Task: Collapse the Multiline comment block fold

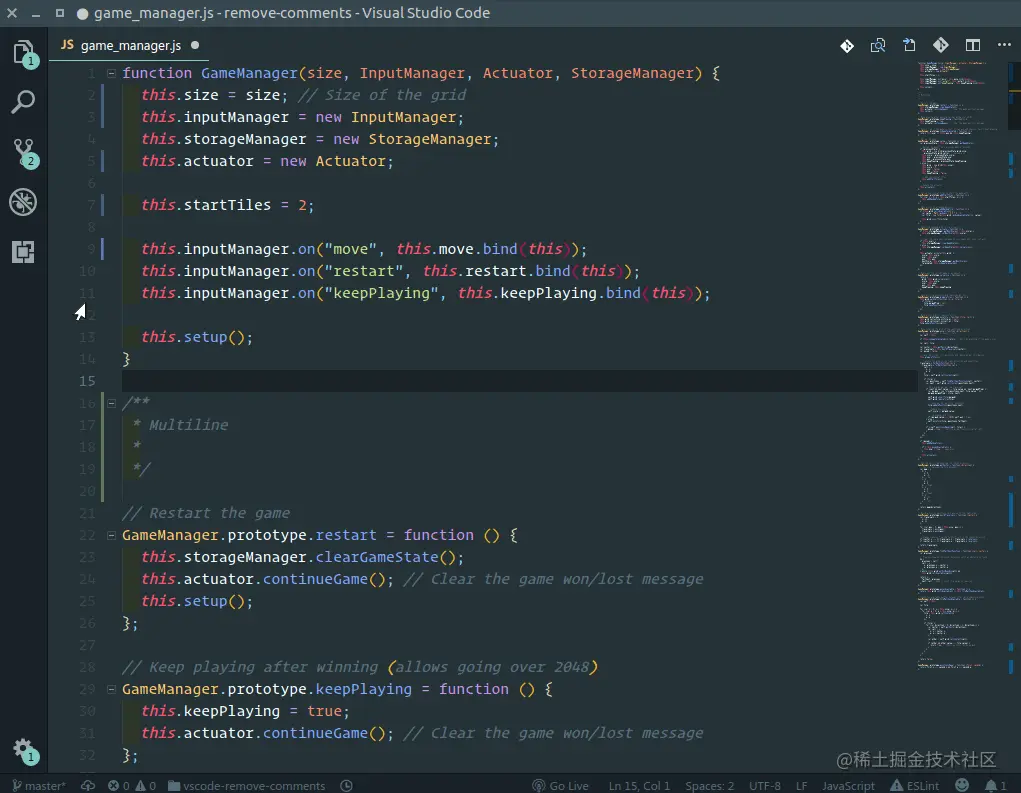Action: [111, 403]
